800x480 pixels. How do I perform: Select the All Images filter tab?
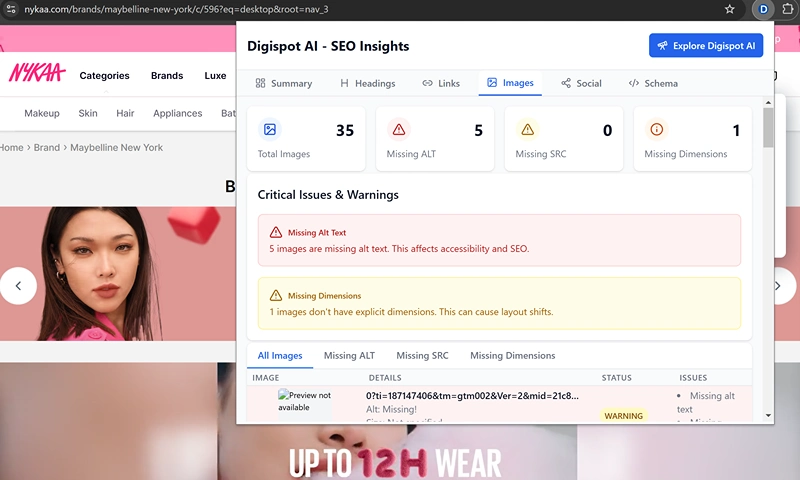[x=280, y=356]
